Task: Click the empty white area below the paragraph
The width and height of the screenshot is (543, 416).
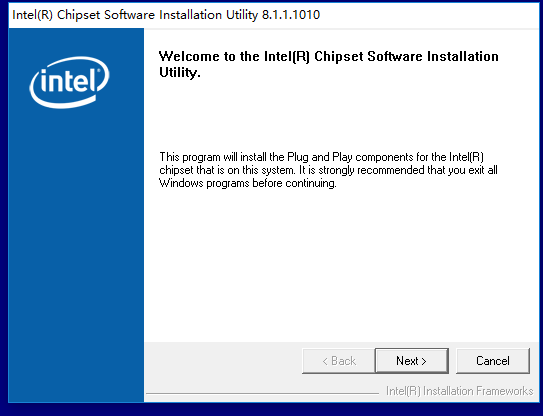Action: pyautogui.click(x=341, y=265)
